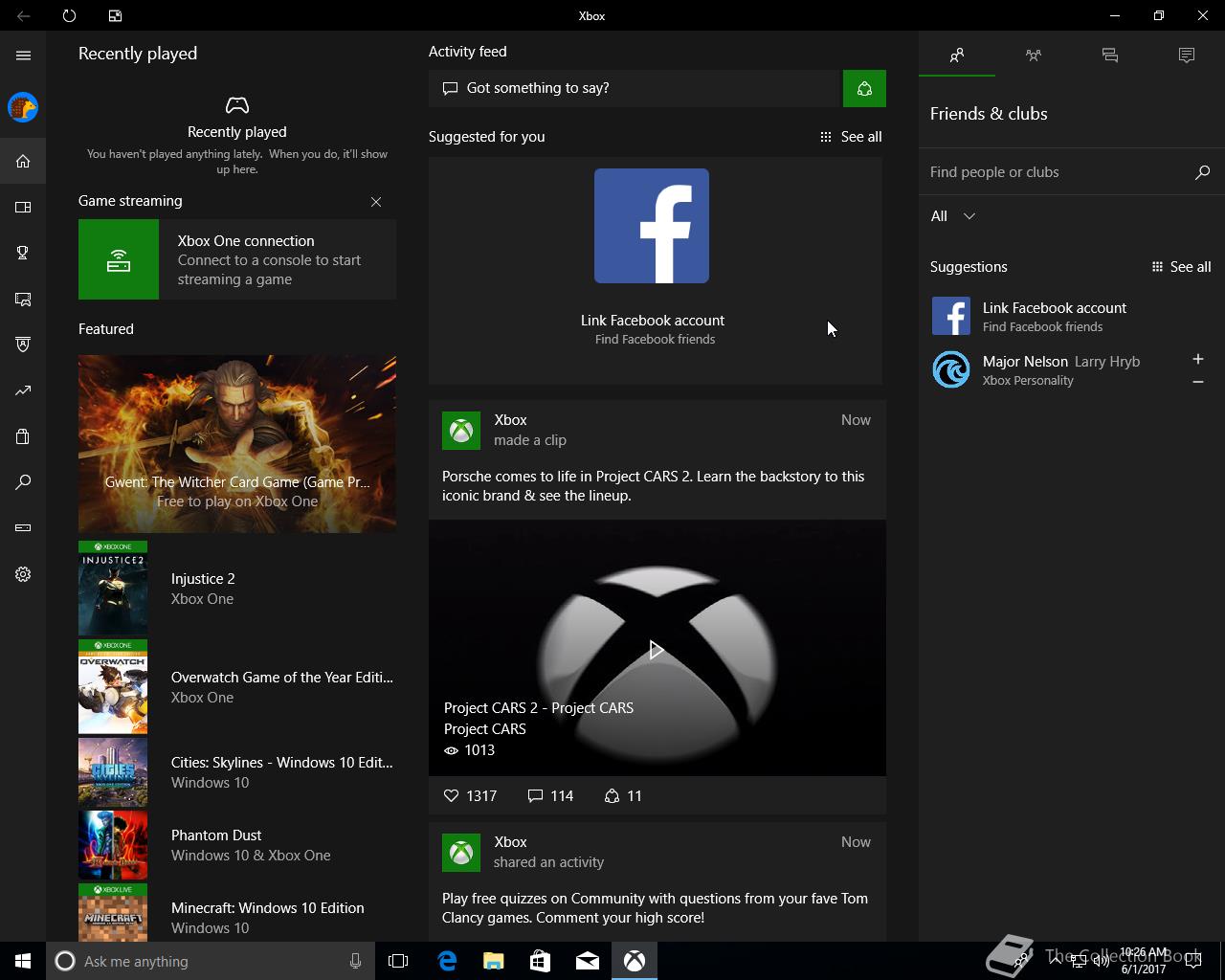Viewport: 1225px width, 980px height.
Task: Click the pop-out window icon in title bar
Action: (x=115, y=15)
